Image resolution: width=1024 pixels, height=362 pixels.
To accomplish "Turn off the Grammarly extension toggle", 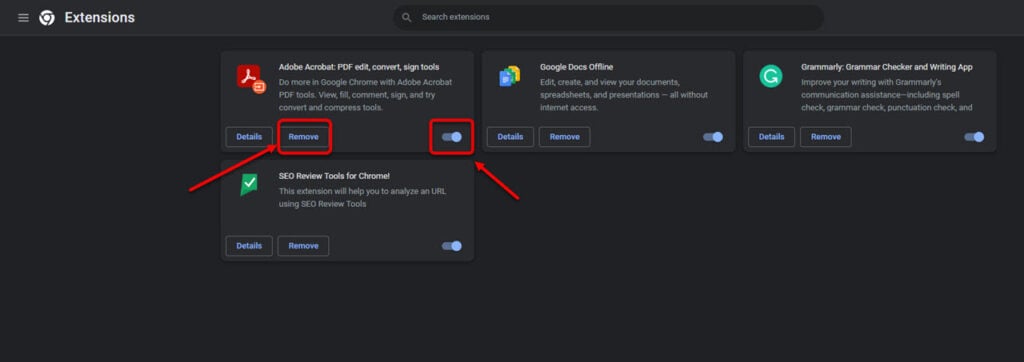I will [974, 137].
